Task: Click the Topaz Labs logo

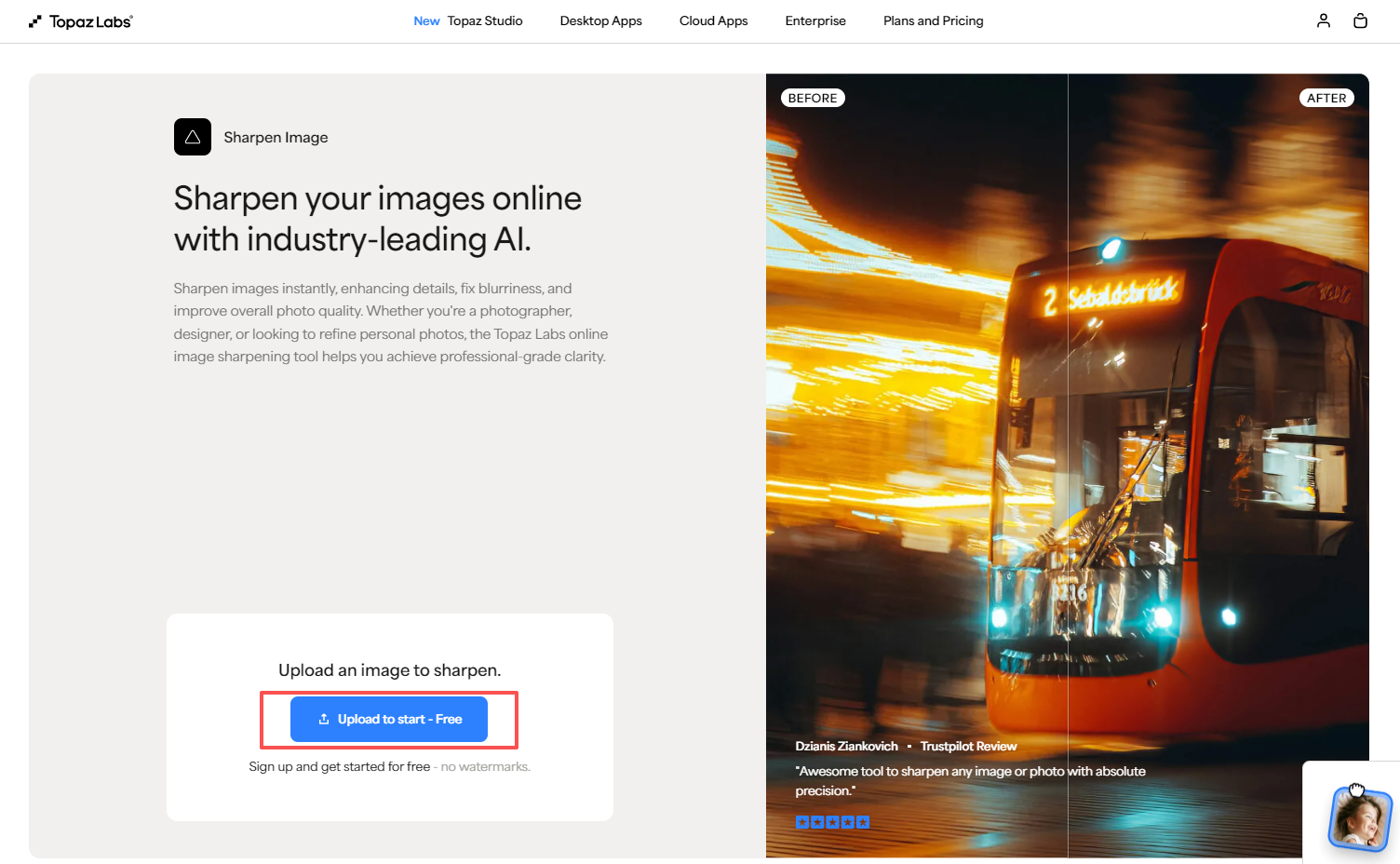Action: (81, 21)
